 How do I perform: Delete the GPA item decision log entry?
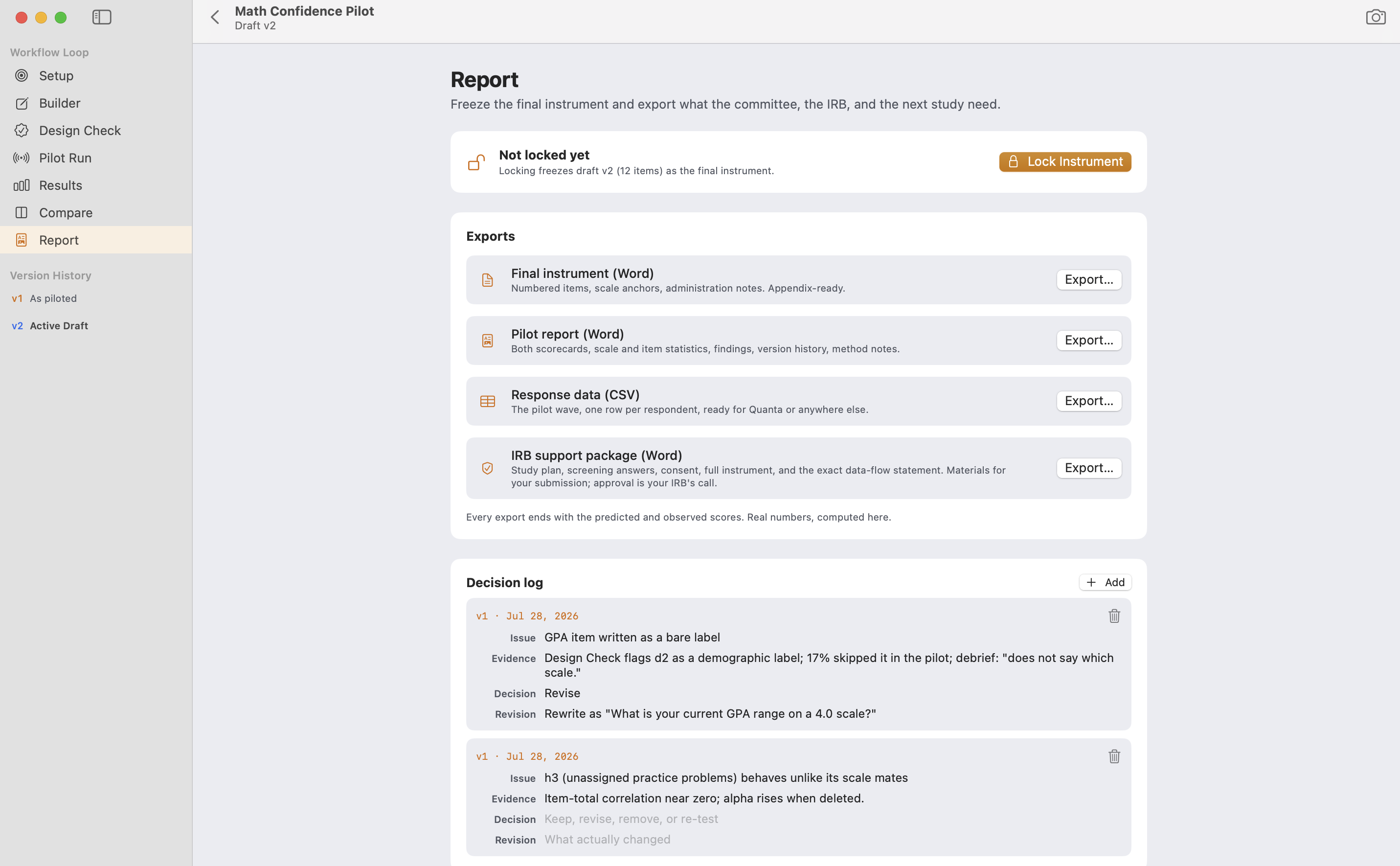click(1114, 615)
